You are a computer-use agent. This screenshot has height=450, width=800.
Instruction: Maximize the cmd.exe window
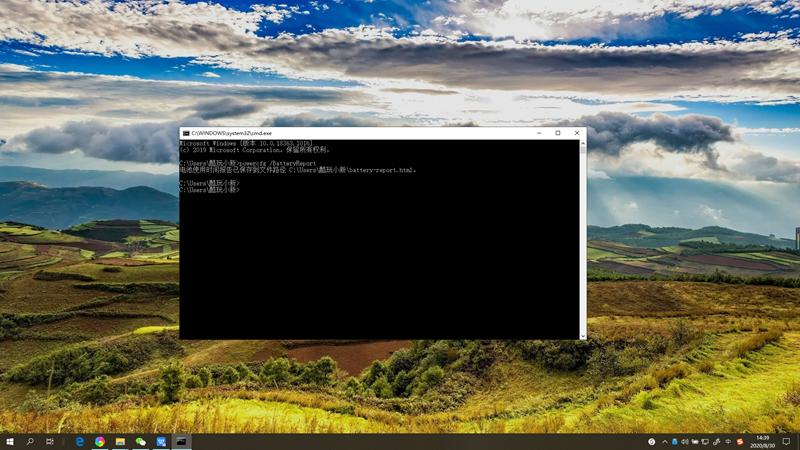[558, 133]
